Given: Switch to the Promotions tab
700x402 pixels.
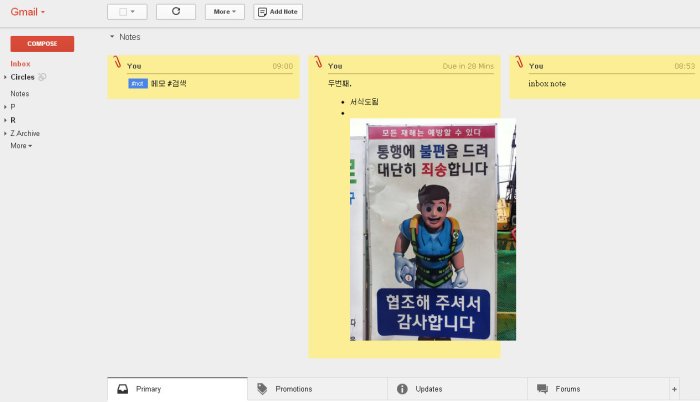Looking at the screenshot, I should tap(317, 389).
